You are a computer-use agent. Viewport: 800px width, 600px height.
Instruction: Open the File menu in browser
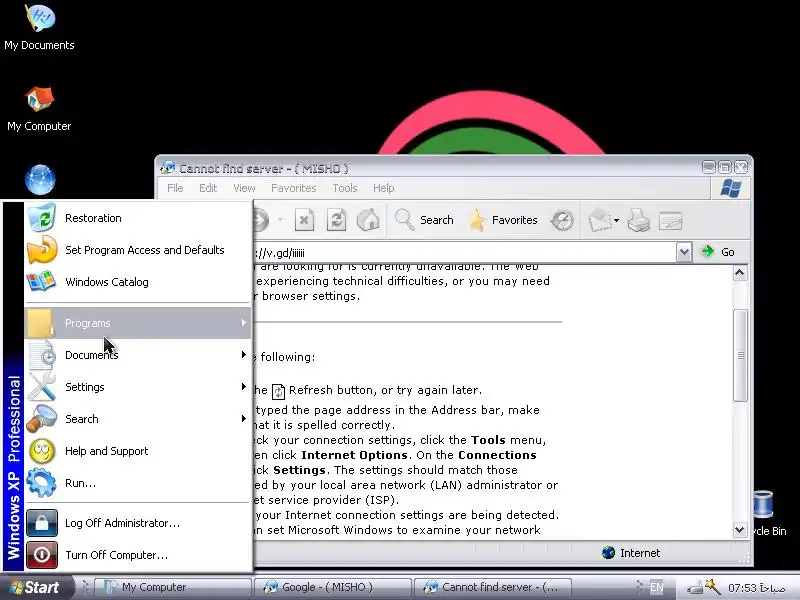pyautogui.click(x=175, y=188)
